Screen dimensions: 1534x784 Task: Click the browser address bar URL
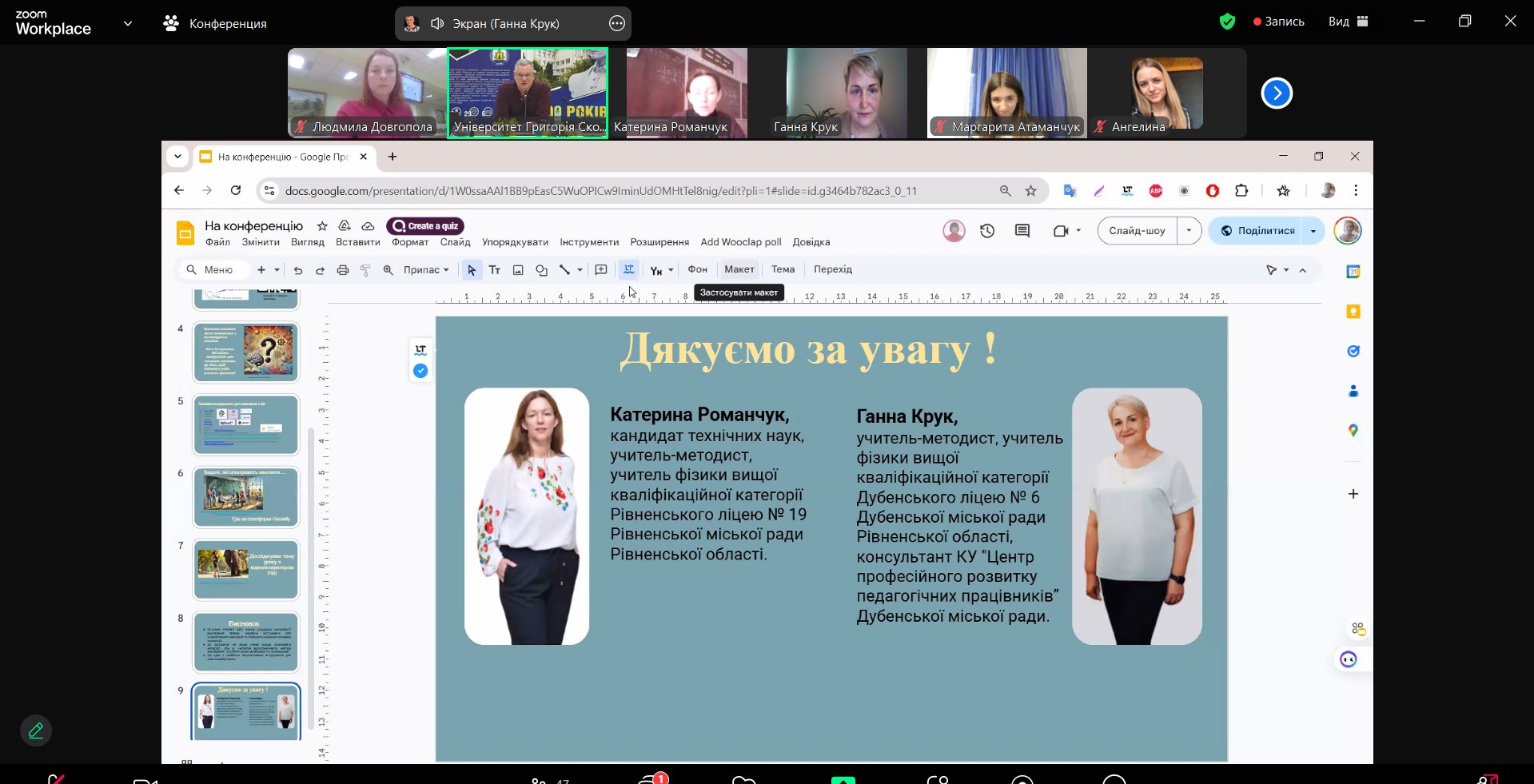click(600, 191)
